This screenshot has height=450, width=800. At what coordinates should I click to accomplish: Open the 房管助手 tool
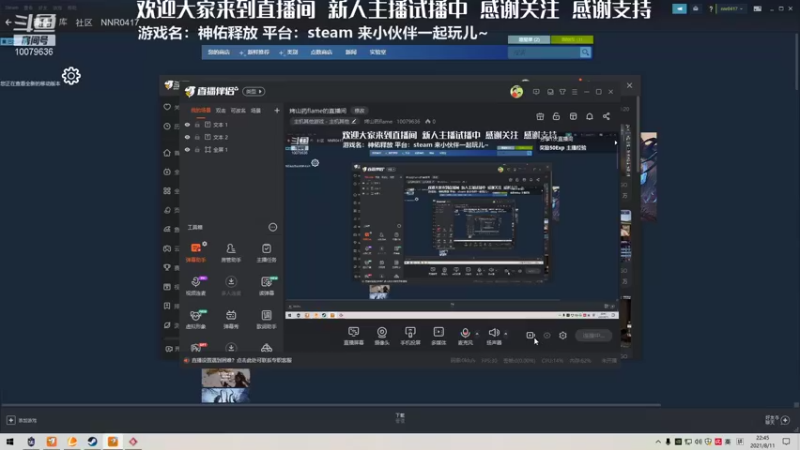[x=231, y=253]
